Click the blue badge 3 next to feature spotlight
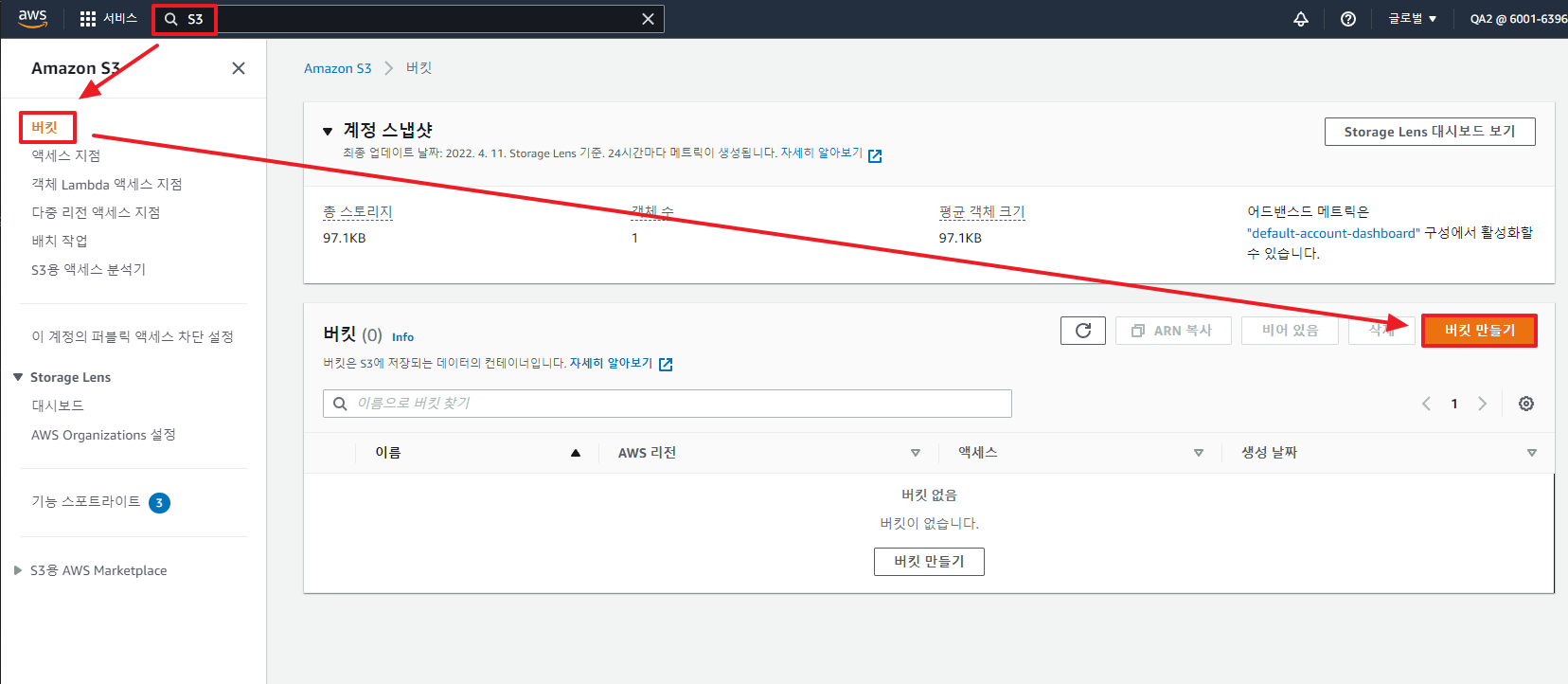 159,503
